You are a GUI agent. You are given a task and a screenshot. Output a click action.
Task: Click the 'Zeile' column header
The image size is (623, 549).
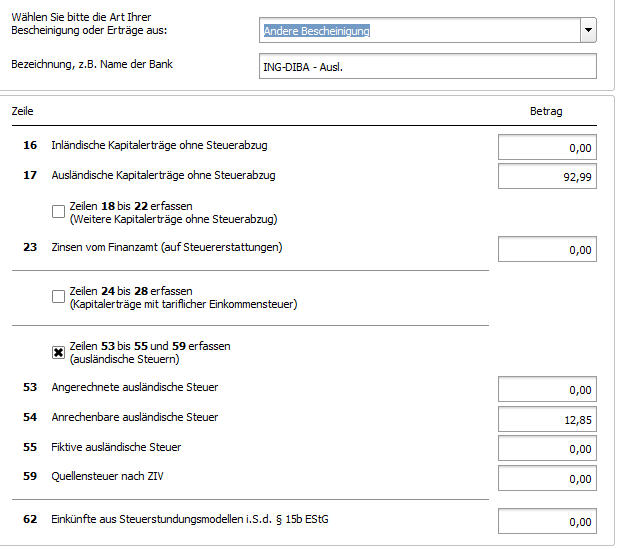(x=22, y=111)
